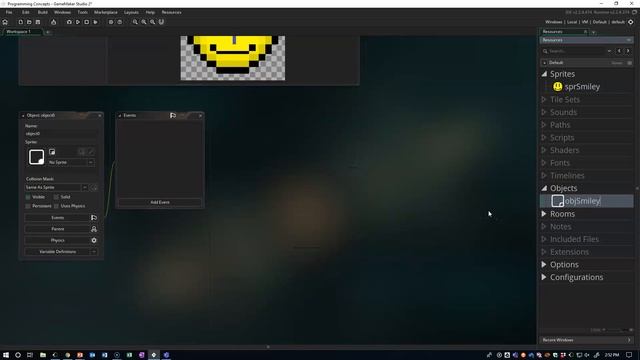Open the File menu

[9, 12]
